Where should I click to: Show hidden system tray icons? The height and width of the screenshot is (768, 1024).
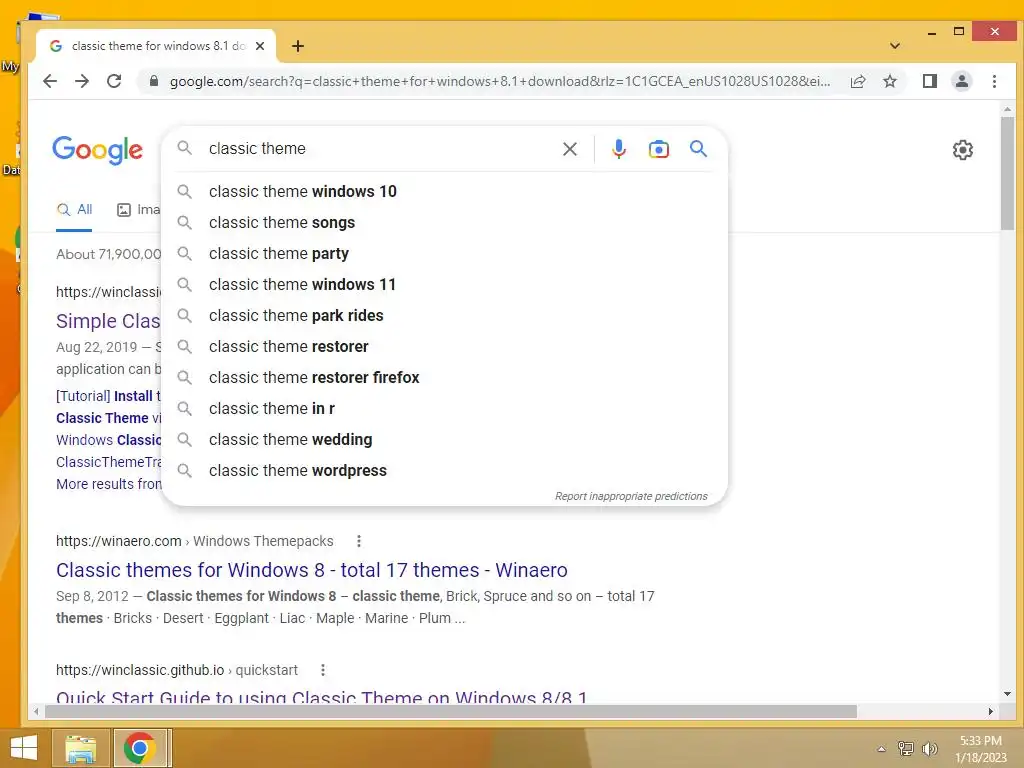(x=882, y=749)
